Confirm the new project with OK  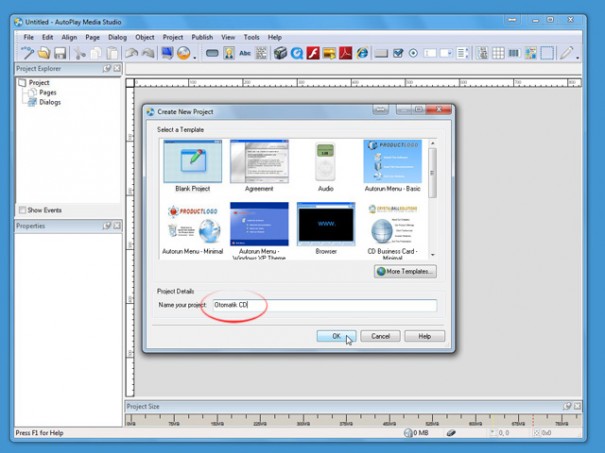tap(336, 336)
